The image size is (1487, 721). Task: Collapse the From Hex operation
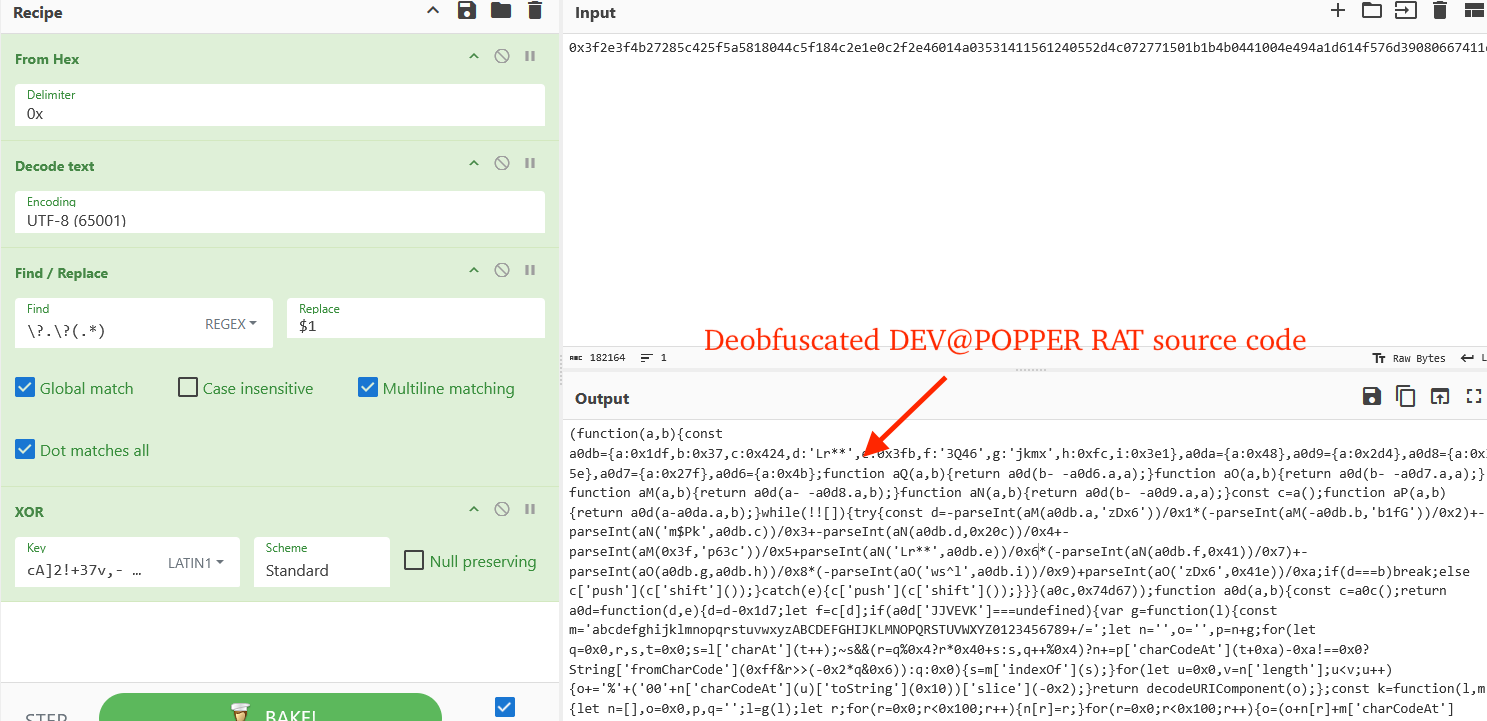[473, 56]
